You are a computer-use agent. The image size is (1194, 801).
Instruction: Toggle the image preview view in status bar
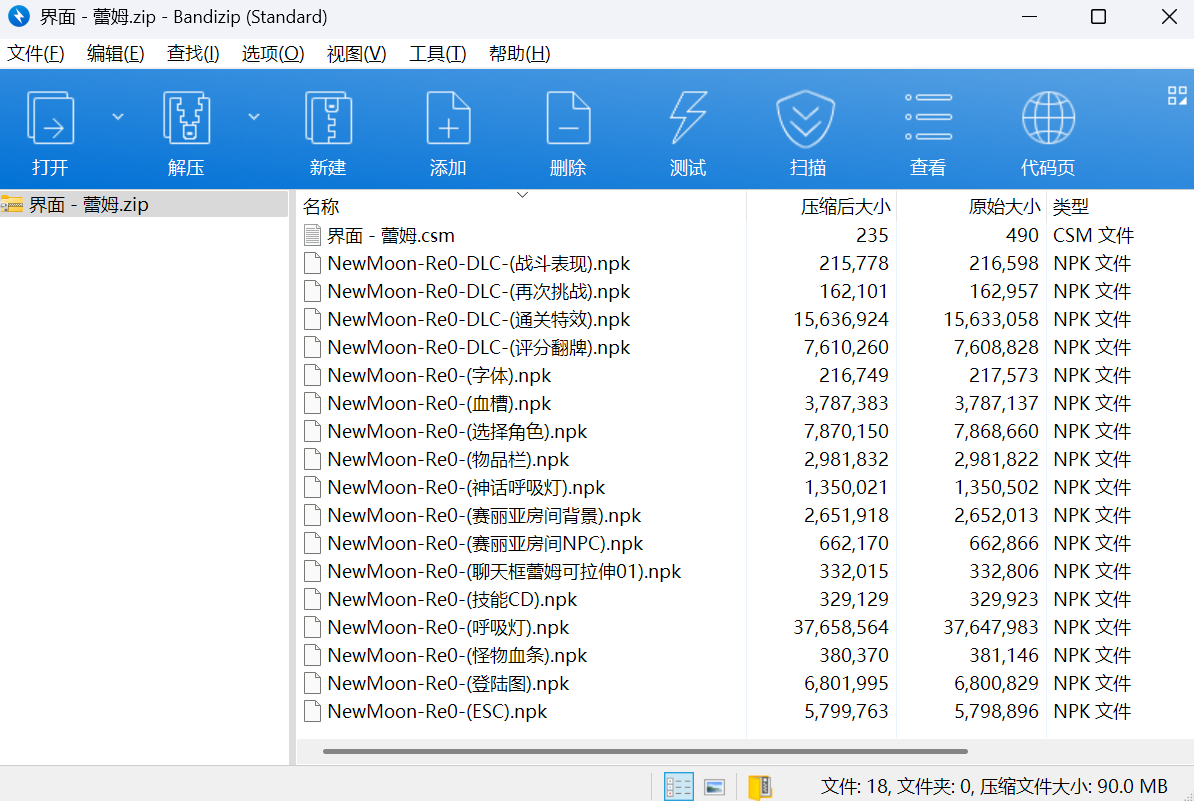coord(714,787)
